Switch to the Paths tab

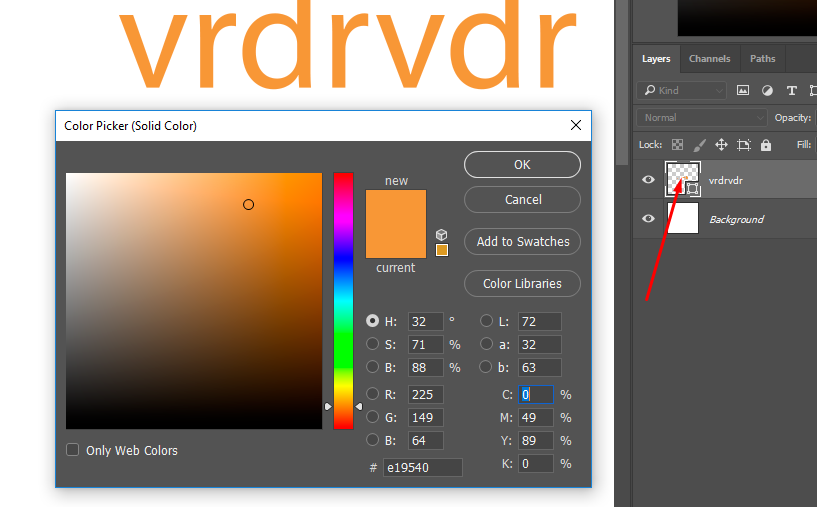762,59
